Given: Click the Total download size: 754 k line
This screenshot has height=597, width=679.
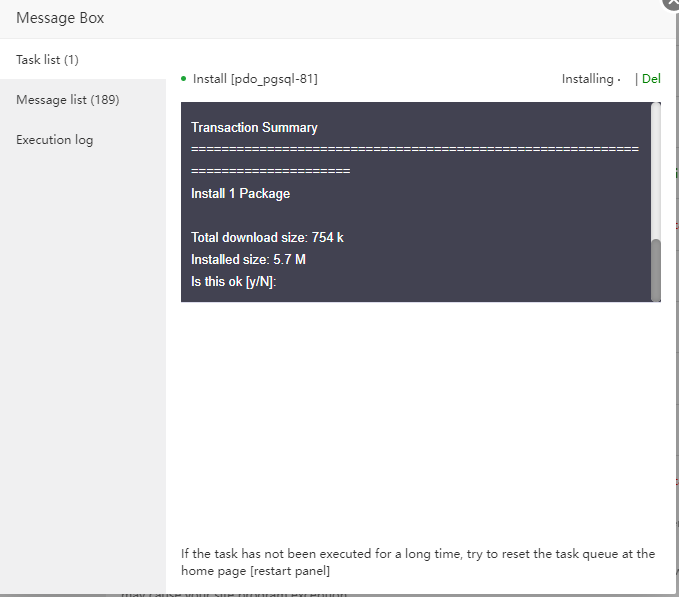Looking at the screenshot, I should point(267,238).
